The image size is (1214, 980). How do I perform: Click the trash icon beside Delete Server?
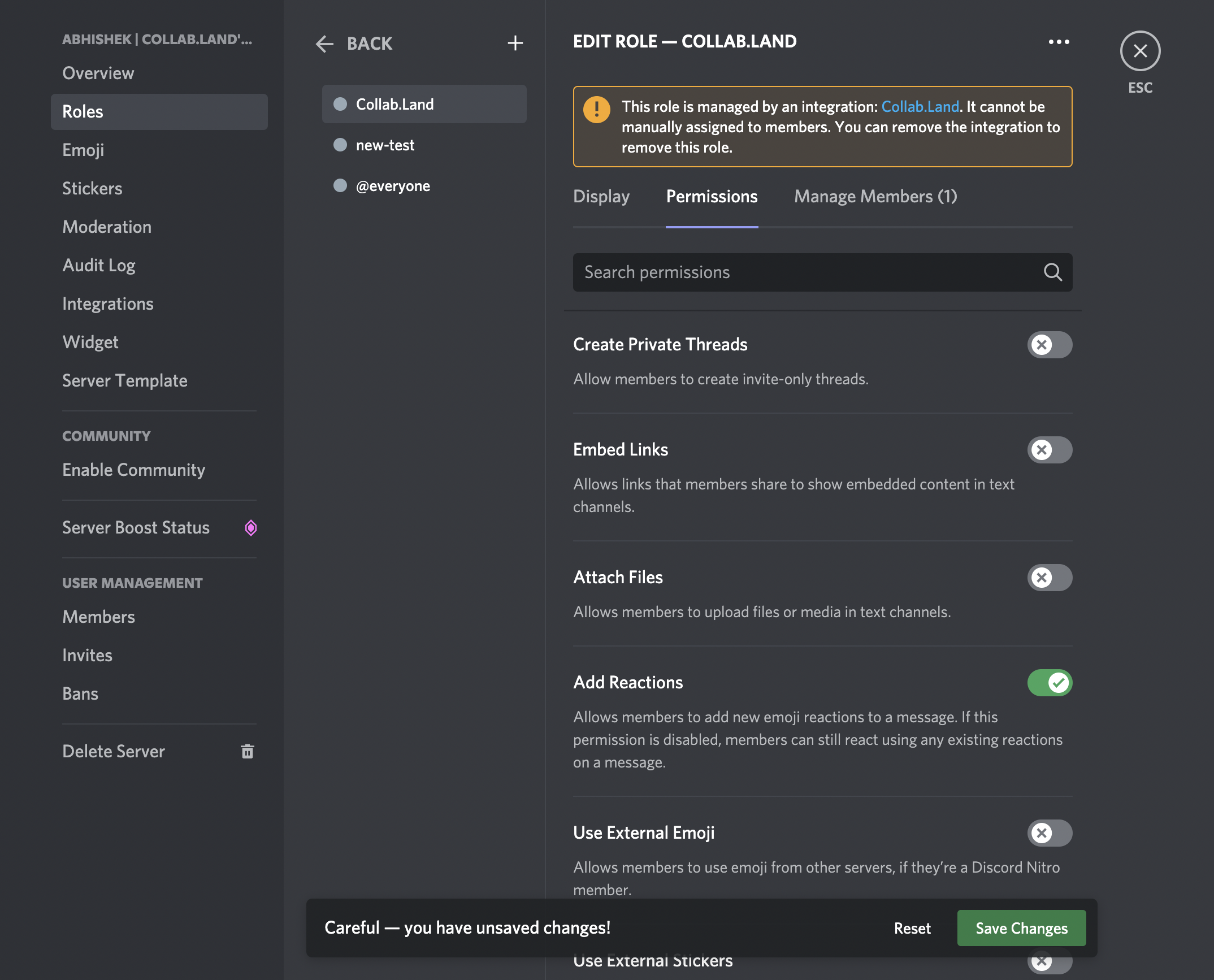(247, 752)
